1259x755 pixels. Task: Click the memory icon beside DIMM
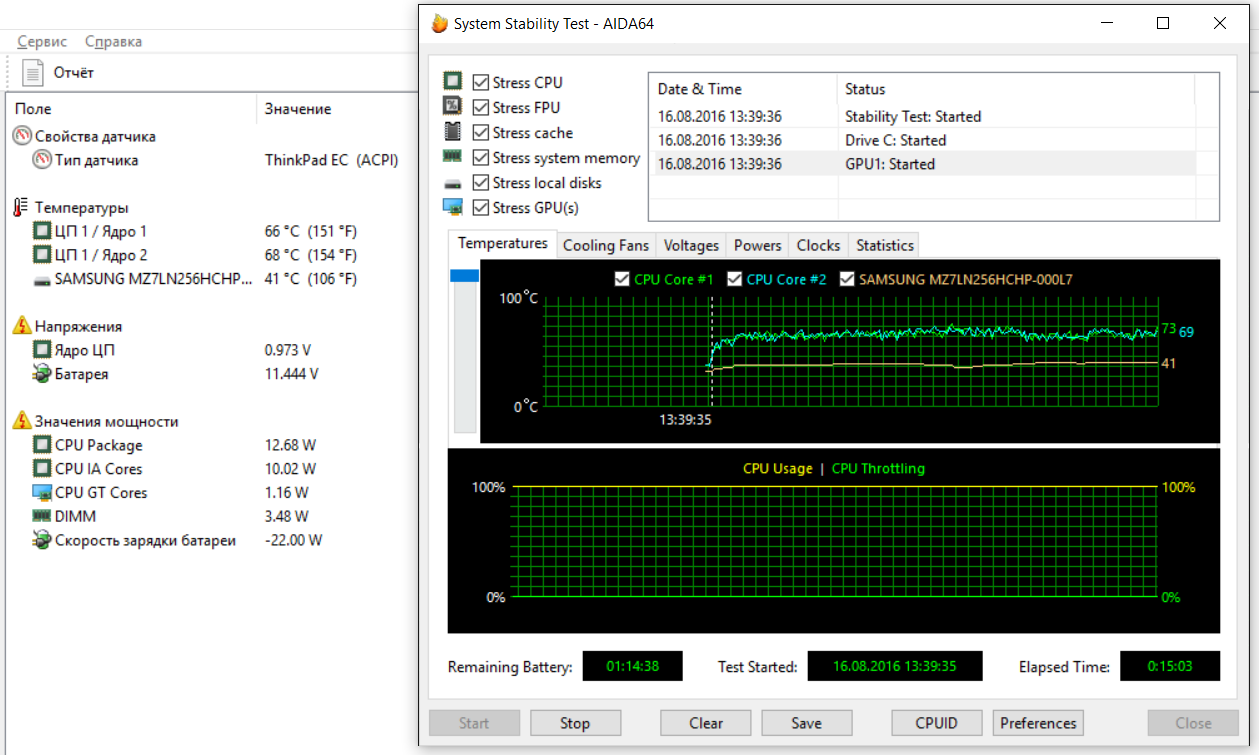coord(42,516)
